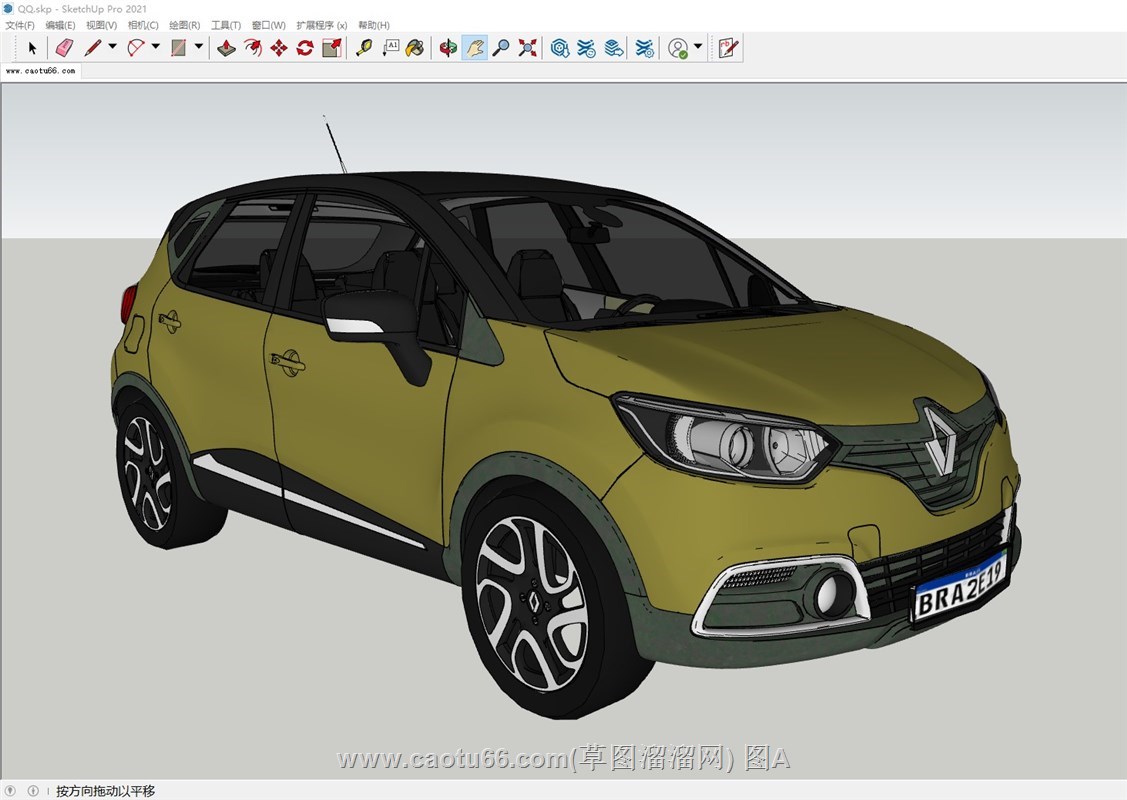Screen dimensions: 1127x800
Task: Open the Ruby console editor icon
Action: (x=728, y=48)
